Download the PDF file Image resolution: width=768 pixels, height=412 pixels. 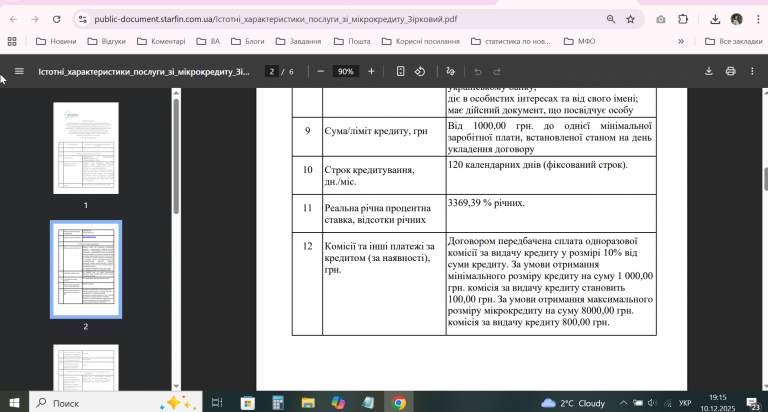[709, 72]
